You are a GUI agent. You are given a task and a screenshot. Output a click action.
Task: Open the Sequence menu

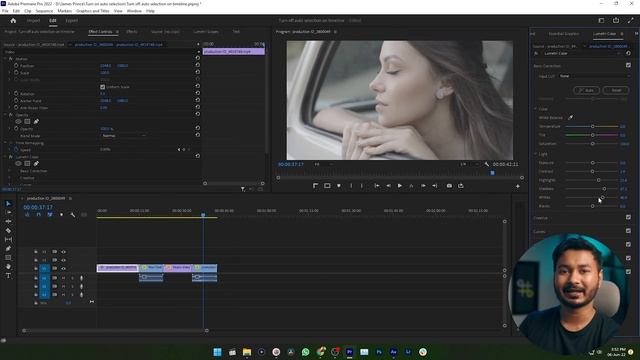tap(44, 11)
